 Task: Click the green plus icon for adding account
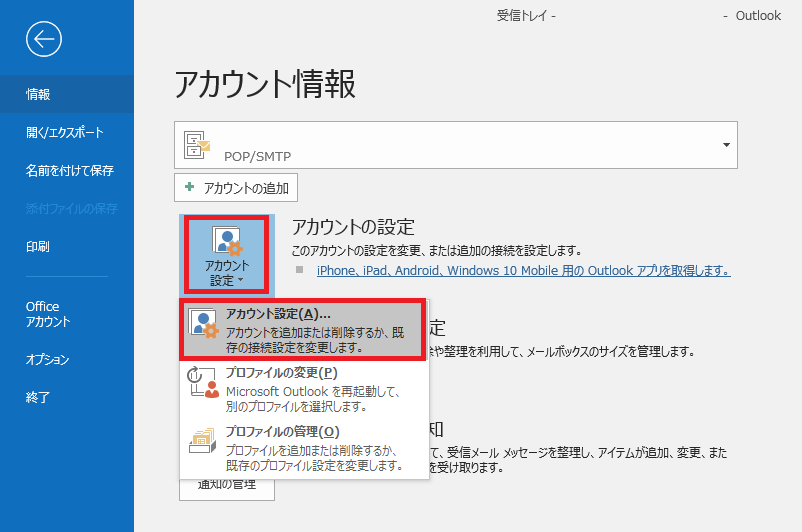[x=189, y=187]
